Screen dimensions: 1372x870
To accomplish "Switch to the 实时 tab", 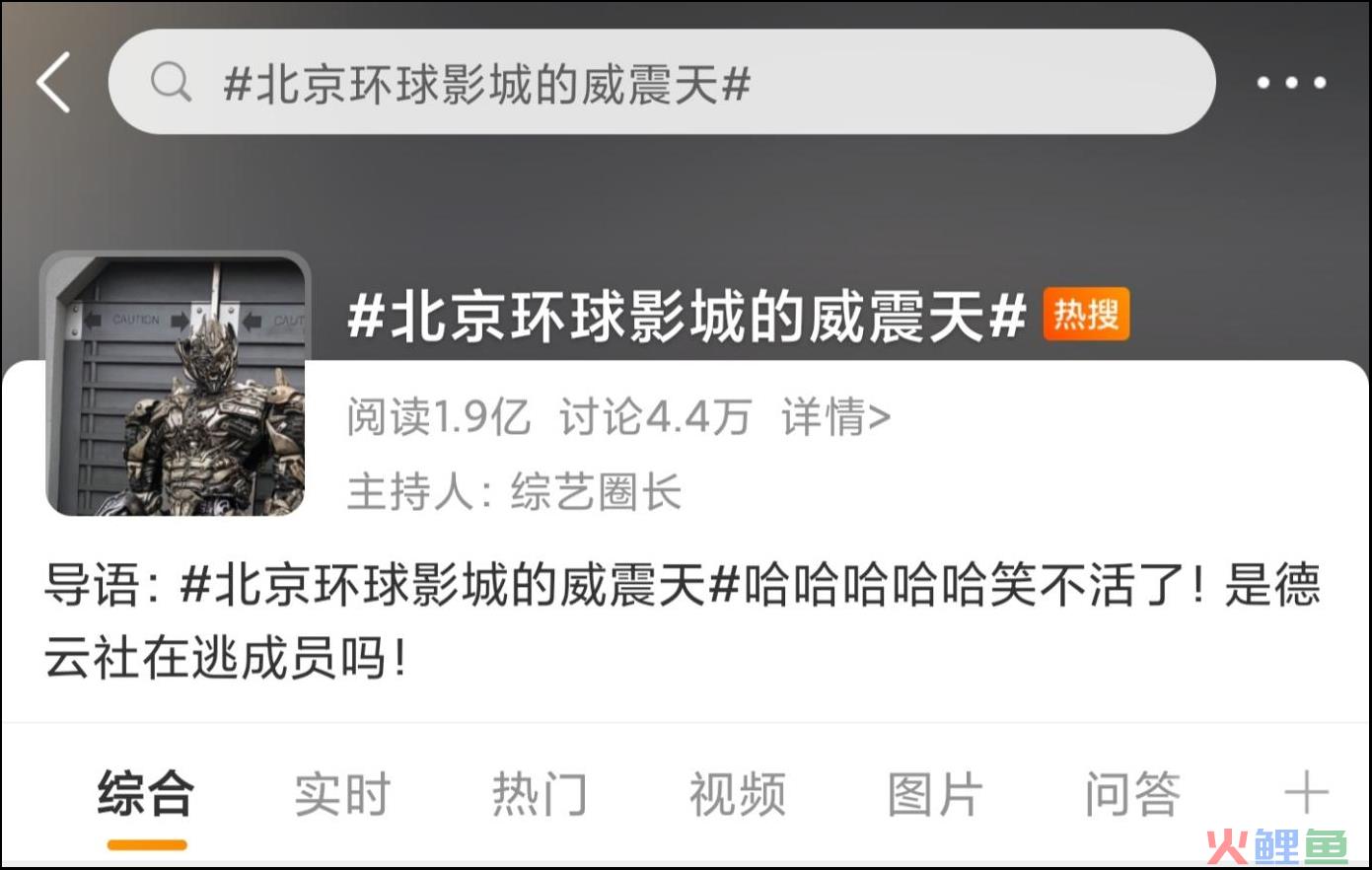I will coord(343,794).
